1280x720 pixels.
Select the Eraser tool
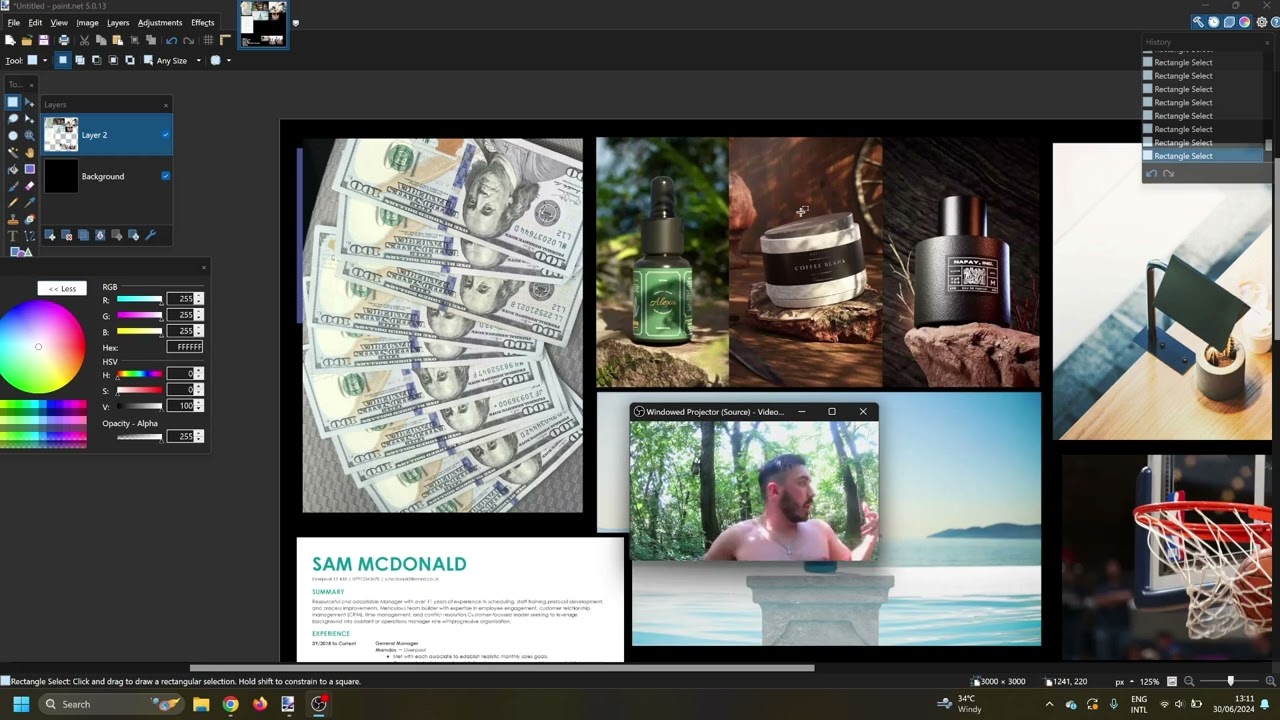tap(29, 186)
